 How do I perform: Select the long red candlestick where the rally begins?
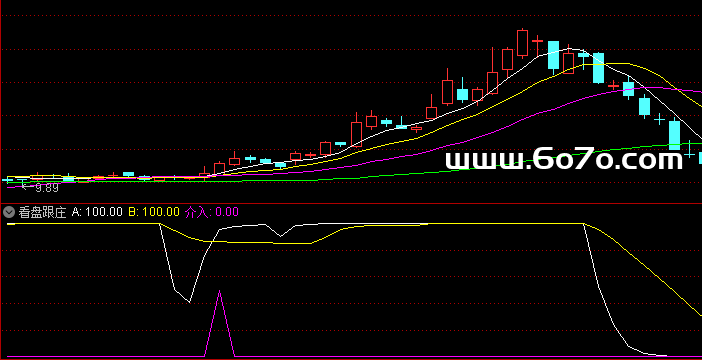(356, 134)
